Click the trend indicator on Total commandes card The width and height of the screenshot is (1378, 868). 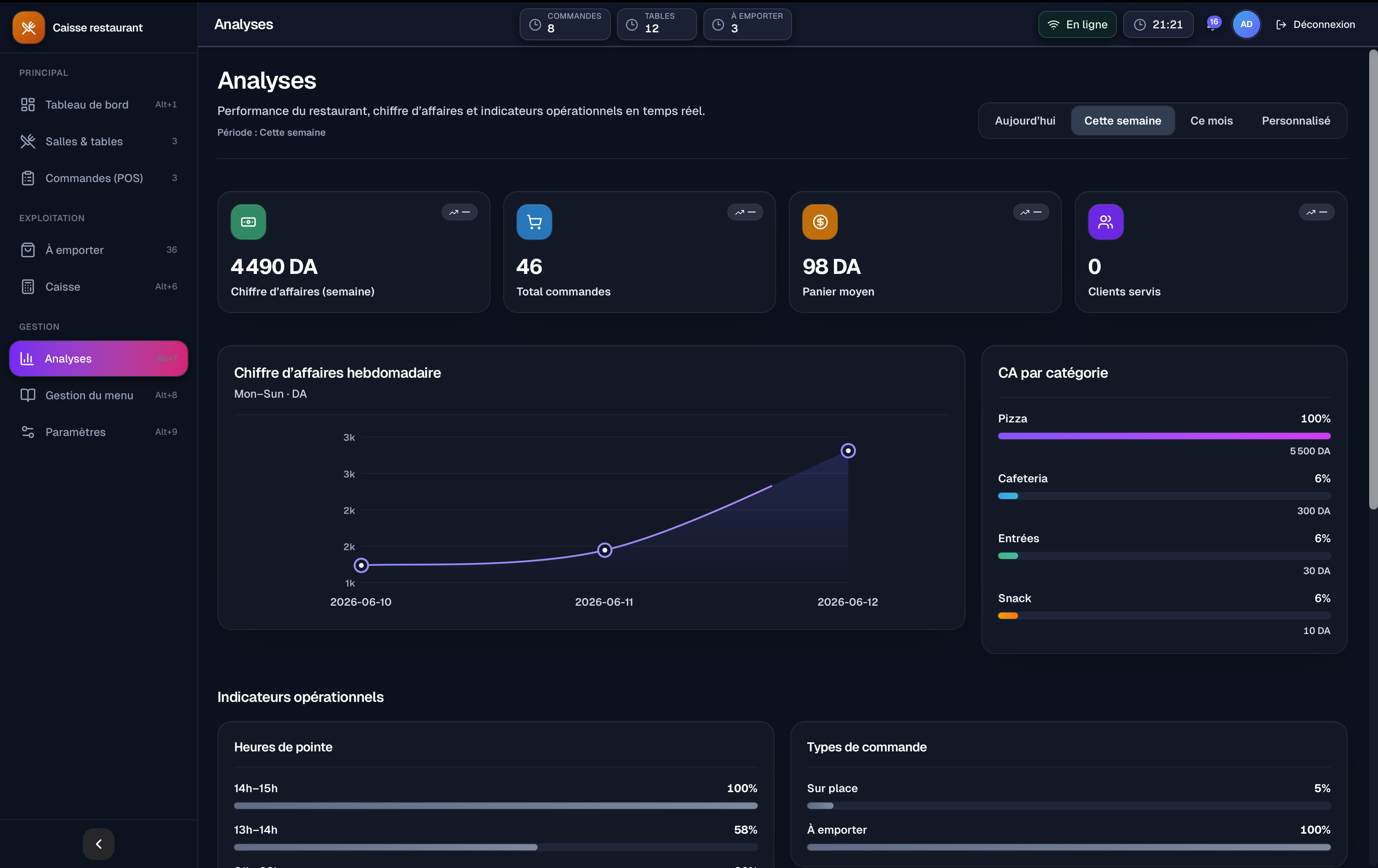click(745, 212)
